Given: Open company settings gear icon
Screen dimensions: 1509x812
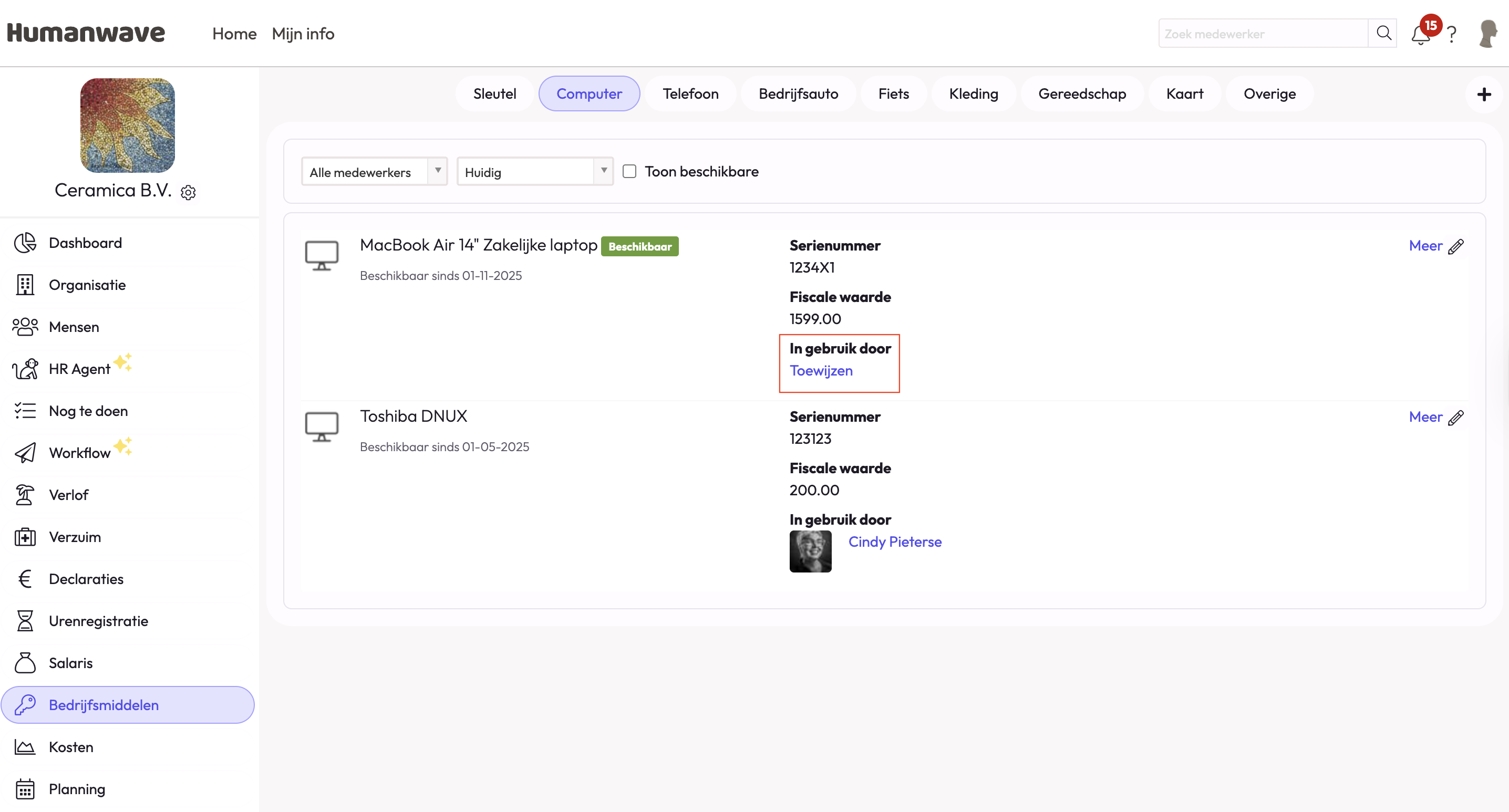Looking at the screenshot, I should click(x=188, y=193).
